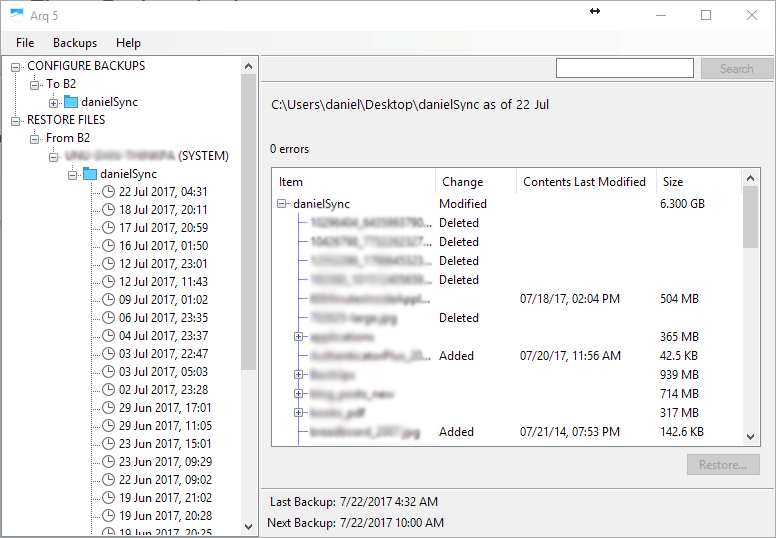Click the left tree scrollbar up arrow
This screenshot has width=776, height=538.
pos(248,66)
